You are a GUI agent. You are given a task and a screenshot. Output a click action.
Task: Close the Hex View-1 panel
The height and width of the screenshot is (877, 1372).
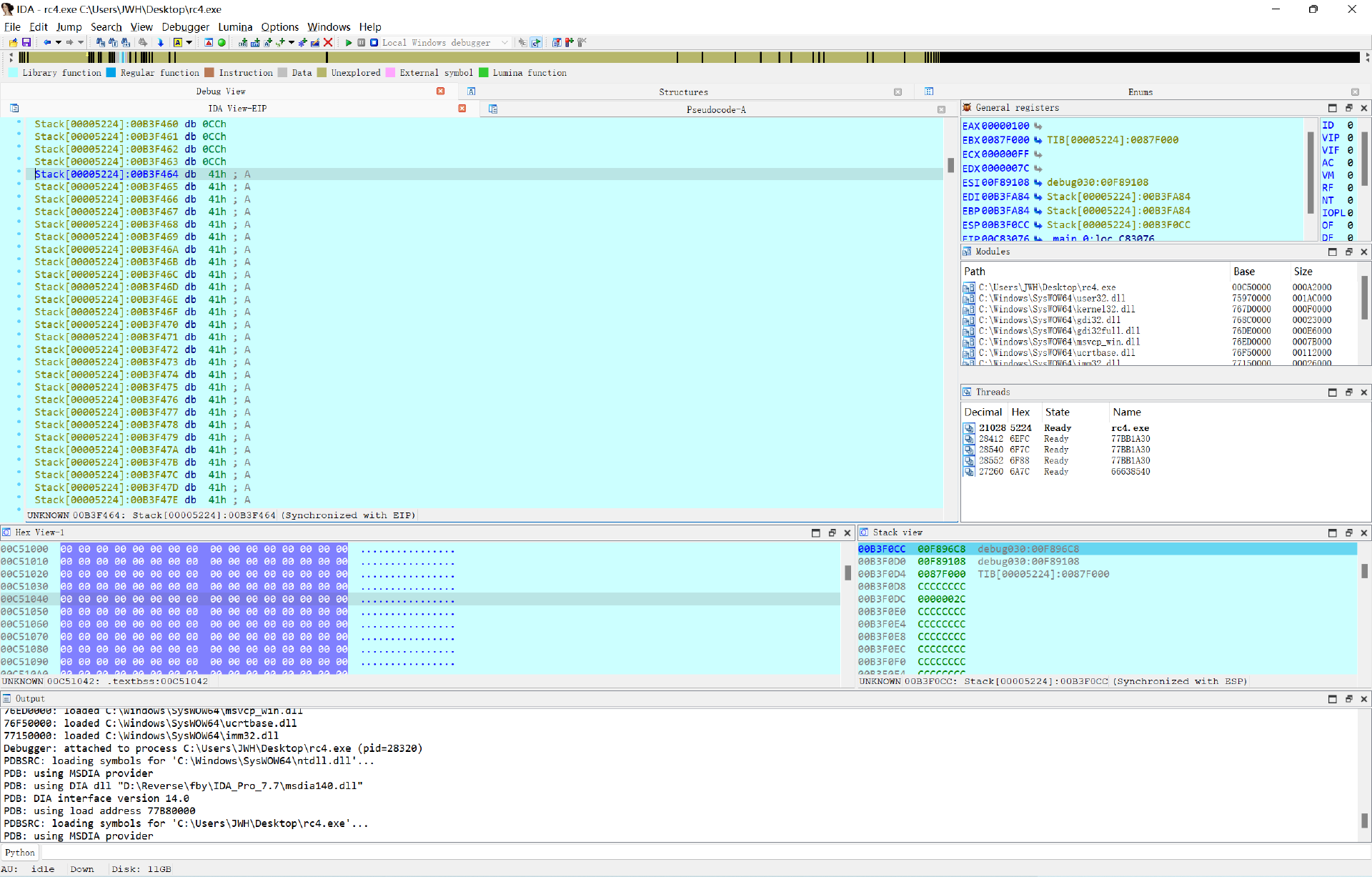[847, 533]
